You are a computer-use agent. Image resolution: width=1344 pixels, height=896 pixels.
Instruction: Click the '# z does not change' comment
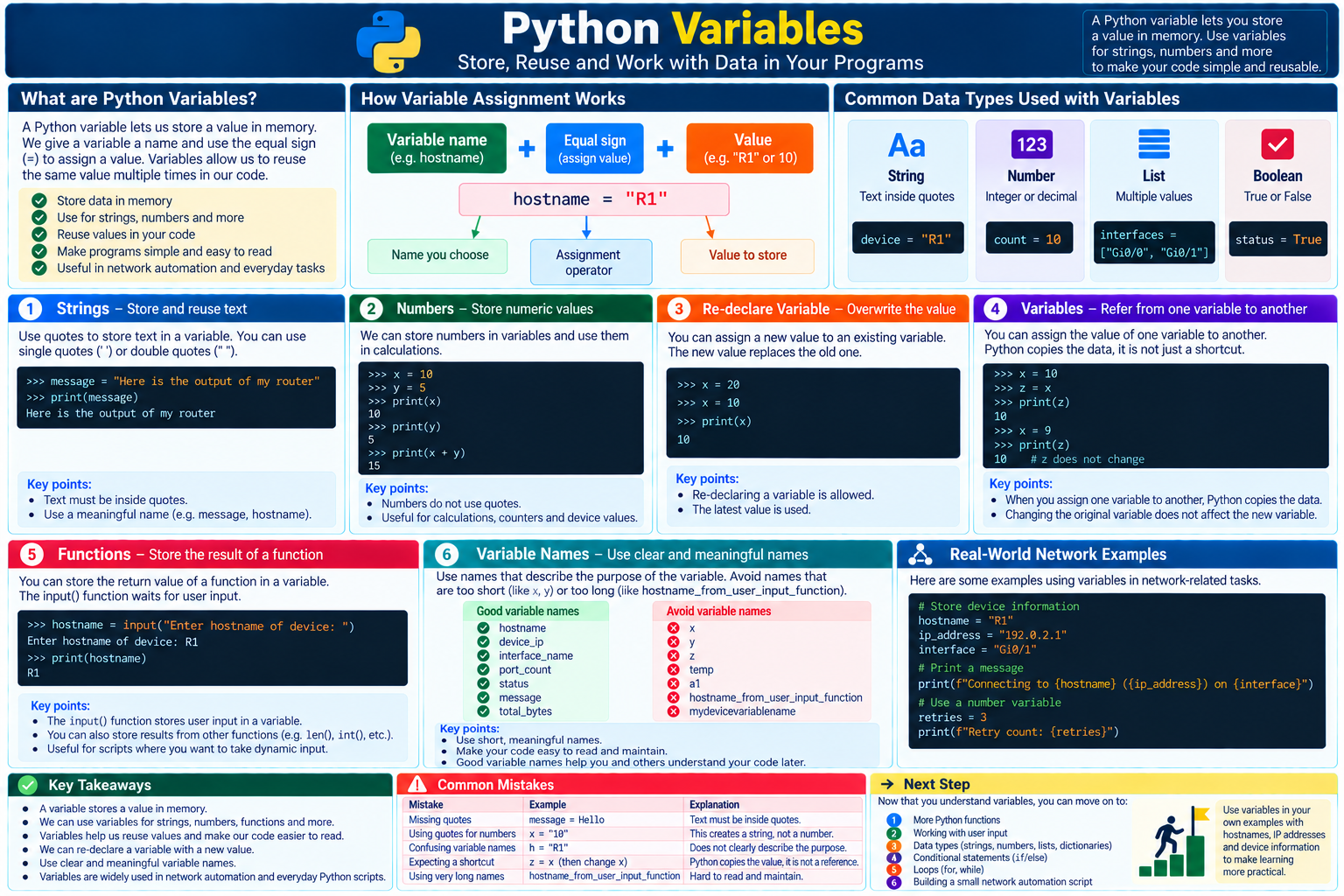coord(1087,459)
